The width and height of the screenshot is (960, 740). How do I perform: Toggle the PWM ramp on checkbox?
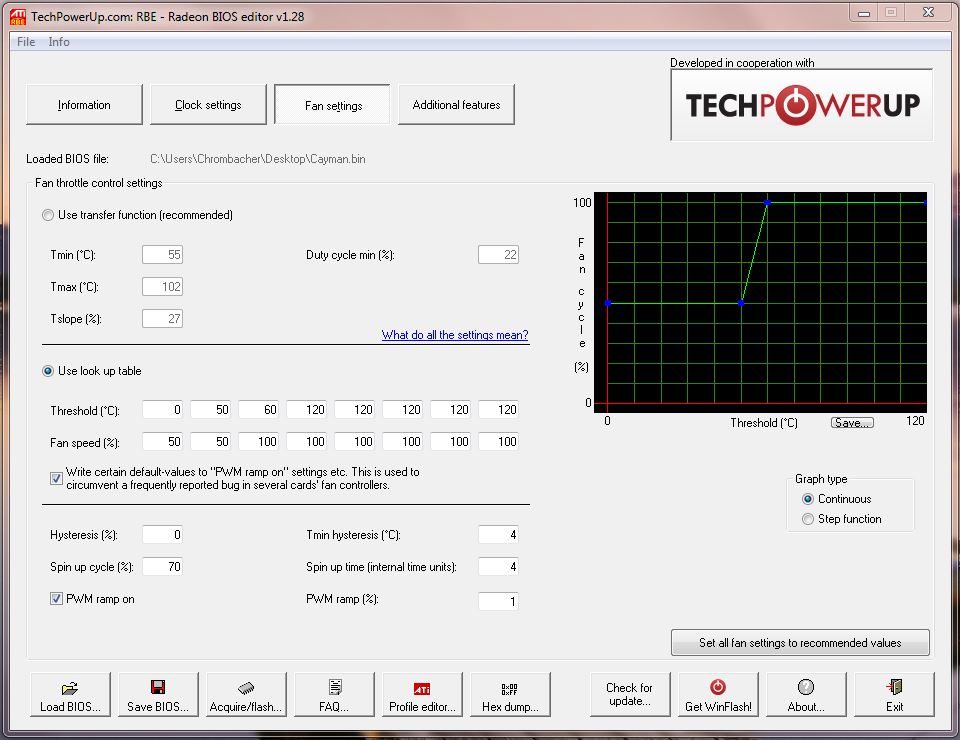point(56,599)
